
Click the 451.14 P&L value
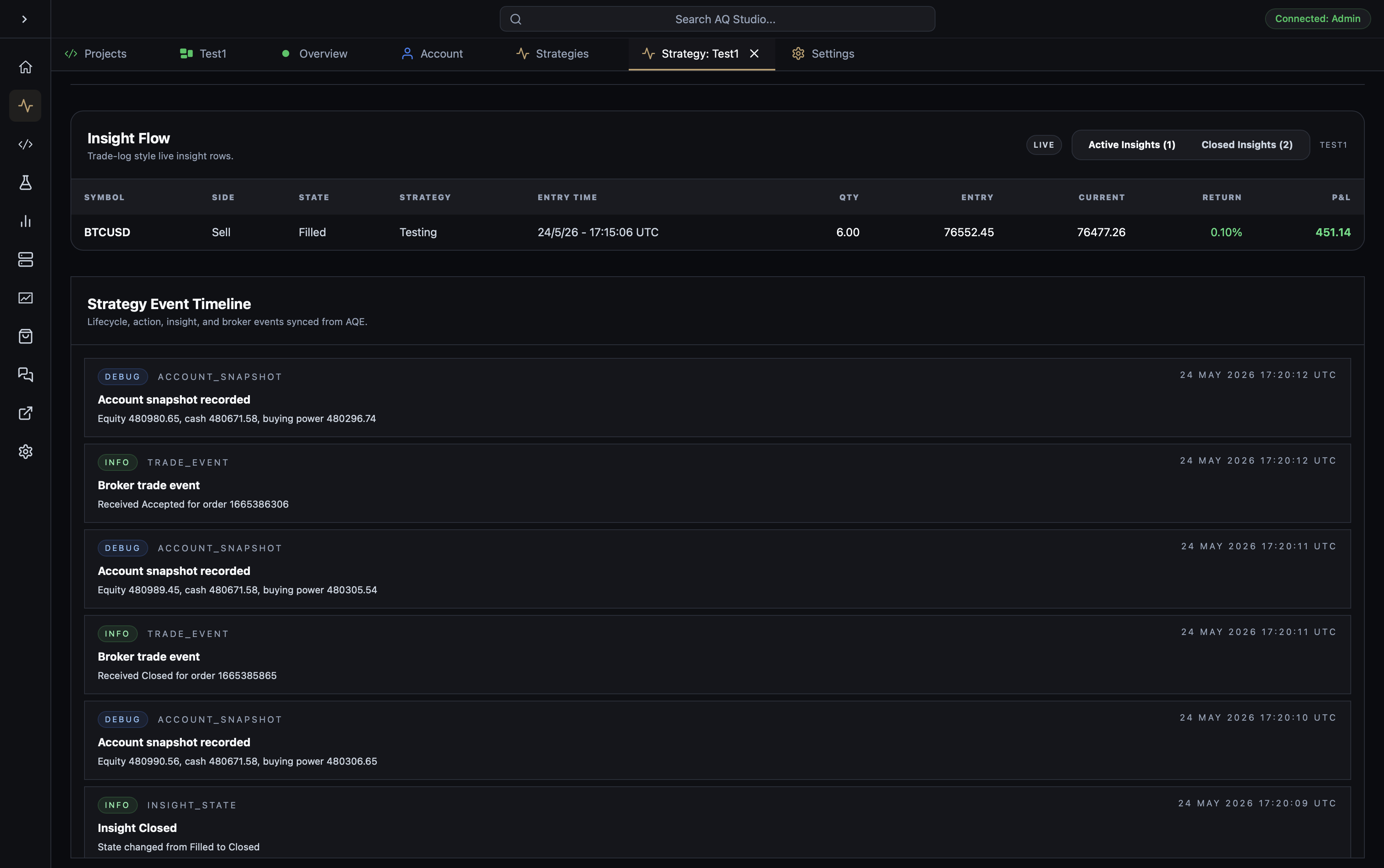1333,233
